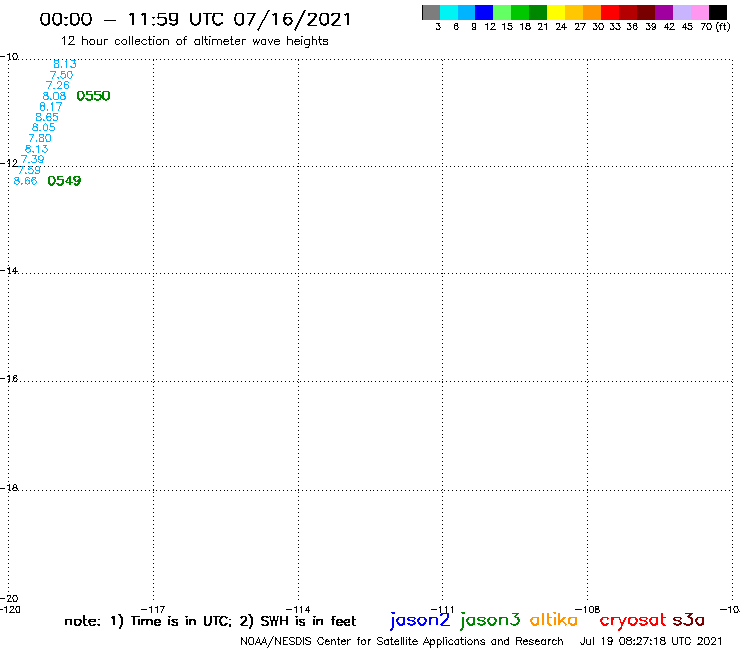Image resolution: width=740 pixels, height=650 pixels.
Task: Click the -18 latitude axis label
Action: point(9,488)
